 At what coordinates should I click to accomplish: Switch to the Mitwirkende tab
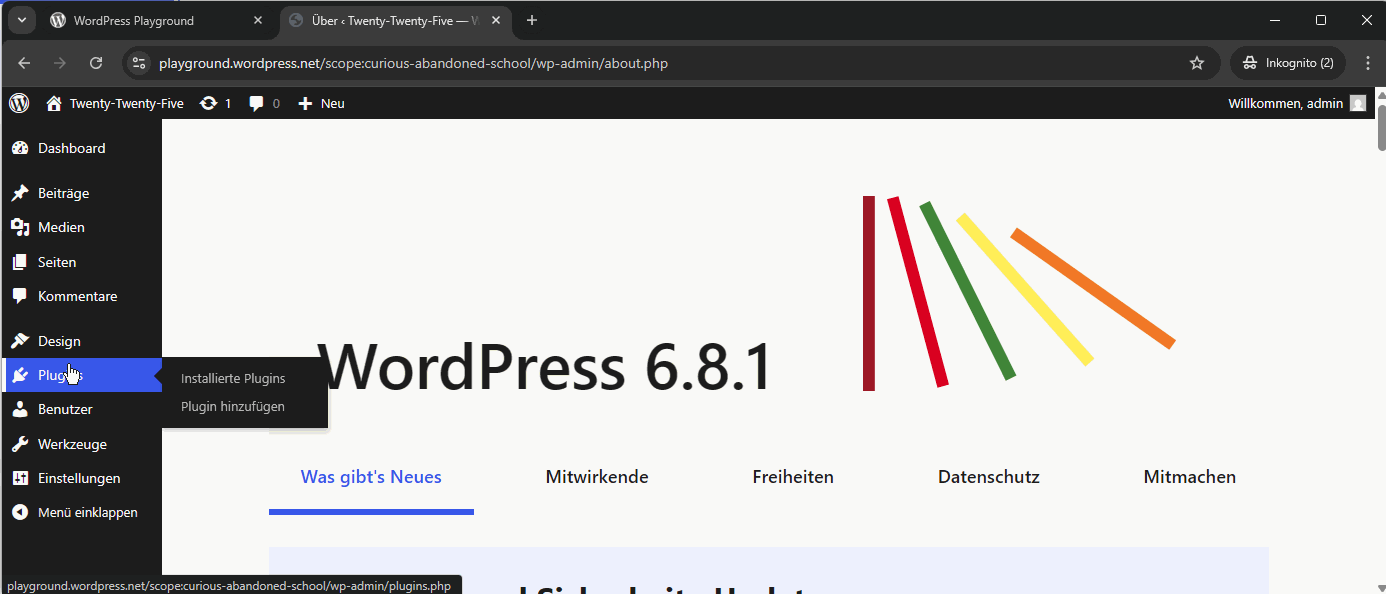pyautogui.click(x=597, y=478)
